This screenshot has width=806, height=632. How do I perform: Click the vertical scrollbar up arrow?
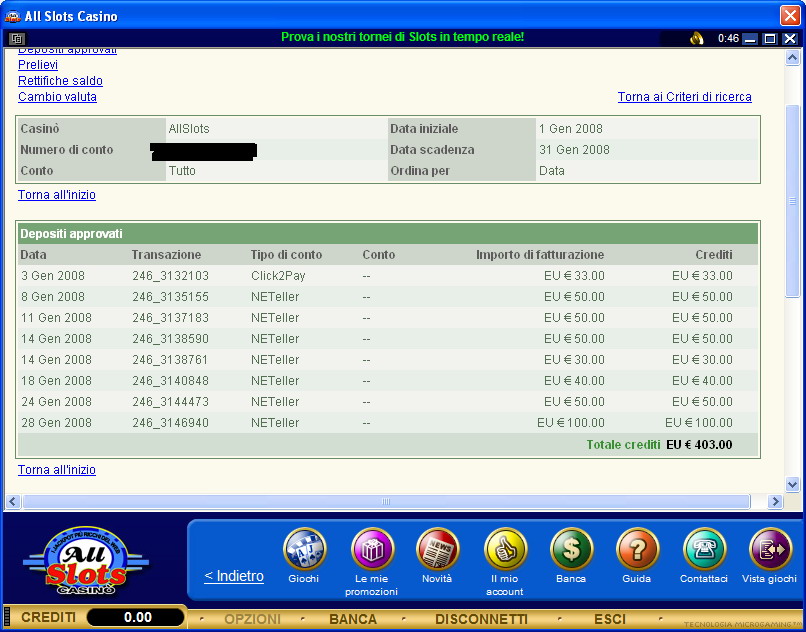coord(792,58)
